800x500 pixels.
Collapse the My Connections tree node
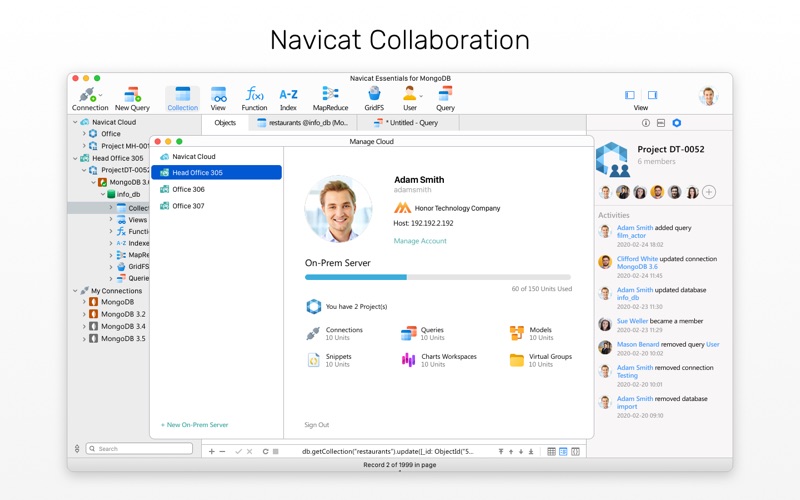coord(75,291)
